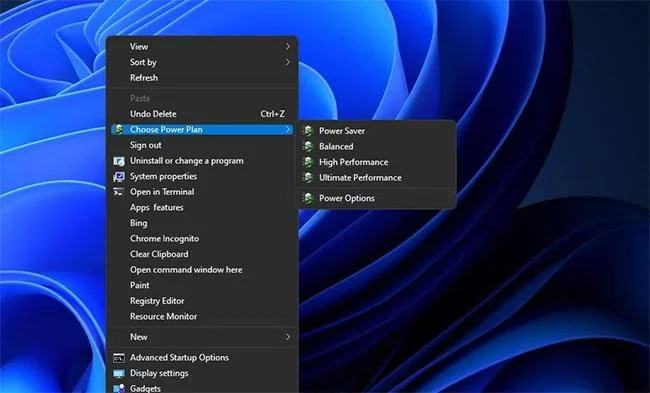
Task: Open Power Options from the submenu
Action: 377,198
